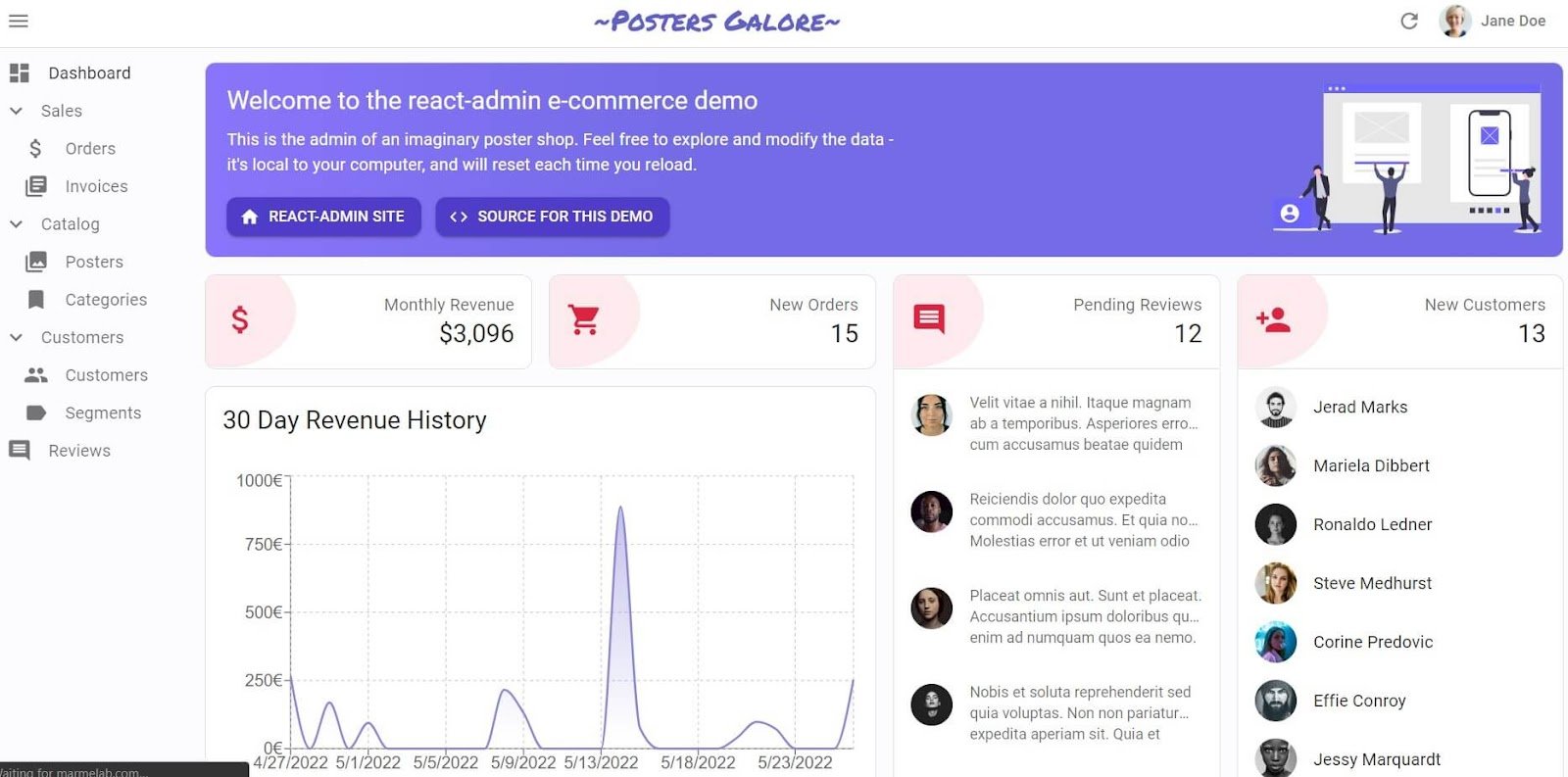Open the hamburger menu icon
Image resolution: width=1568 pixels, height=777 pixels.
[x=19, y=21]
